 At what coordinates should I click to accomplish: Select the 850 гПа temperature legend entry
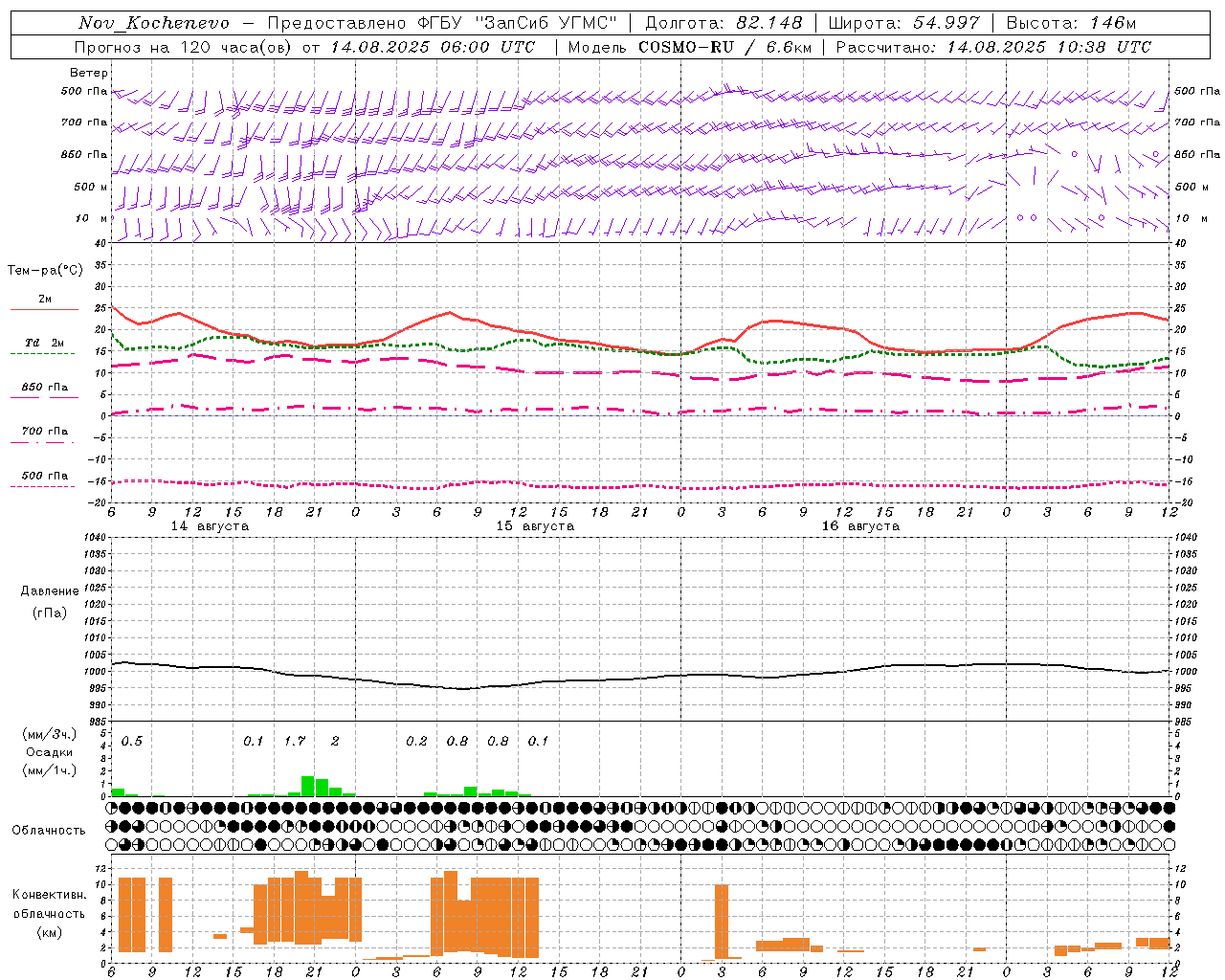point(45,388)
